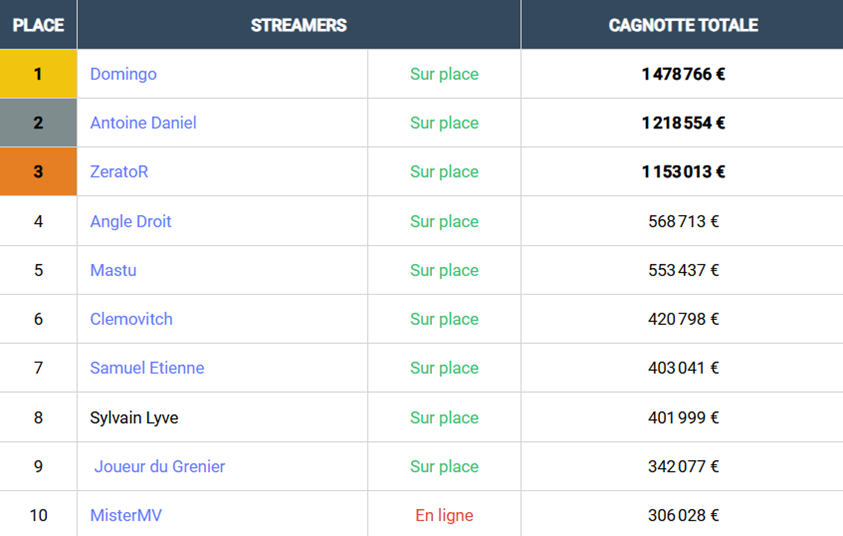Click the CAGNOTTE TOTALE column header
This screenshot has height=536, width=843.
coord(683,25)
